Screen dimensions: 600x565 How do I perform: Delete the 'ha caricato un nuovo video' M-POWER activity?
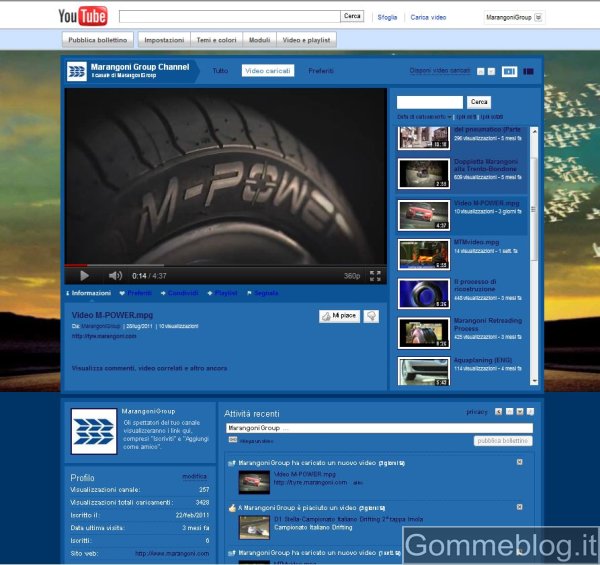(520, 462)
